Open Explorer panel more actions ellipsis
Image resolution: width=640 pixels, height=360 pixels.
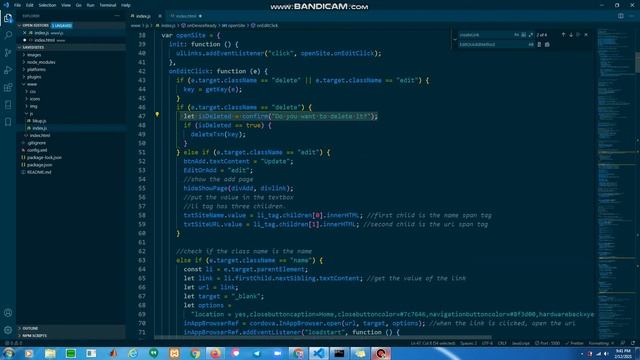(117, 16)
